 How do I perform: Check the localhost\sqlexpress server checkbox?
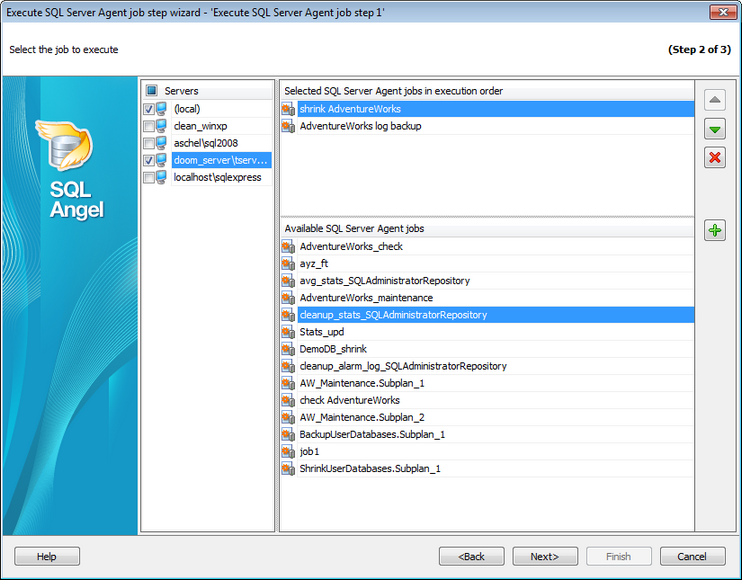[x=149, y=178]
